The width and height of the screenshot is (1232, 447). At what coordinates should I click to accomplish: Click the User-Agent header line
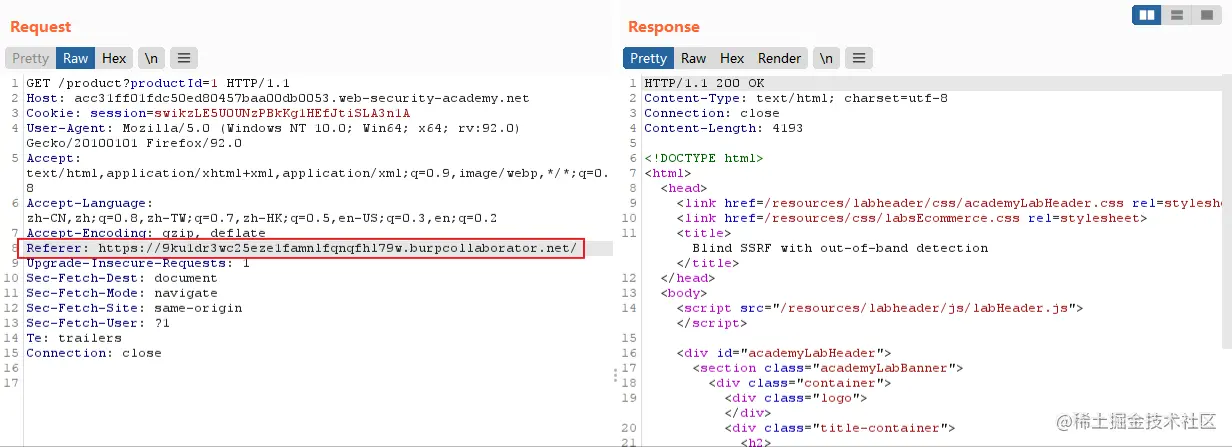[x=273, y=128]
